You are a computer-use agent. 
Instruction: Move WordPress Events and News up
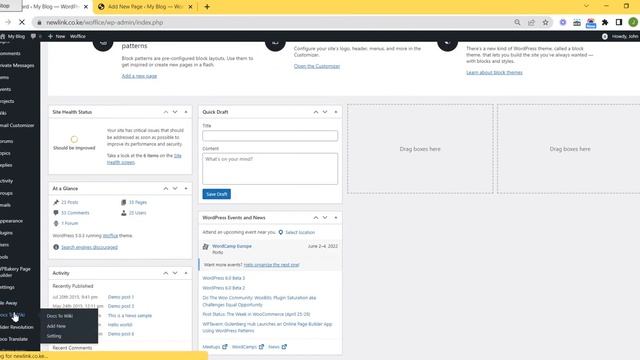click(316, 218)
